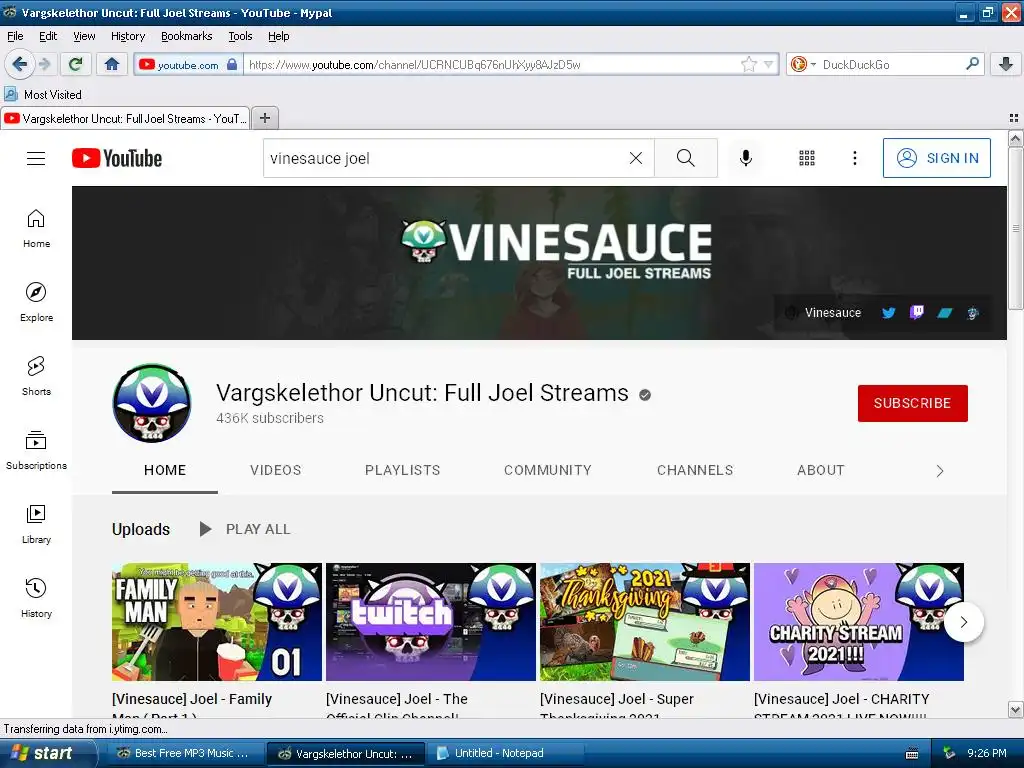Open Shorts in YouTube sidebar
Image resolution: width=1024 pixels, height=768 pixels.
[36, 376]
